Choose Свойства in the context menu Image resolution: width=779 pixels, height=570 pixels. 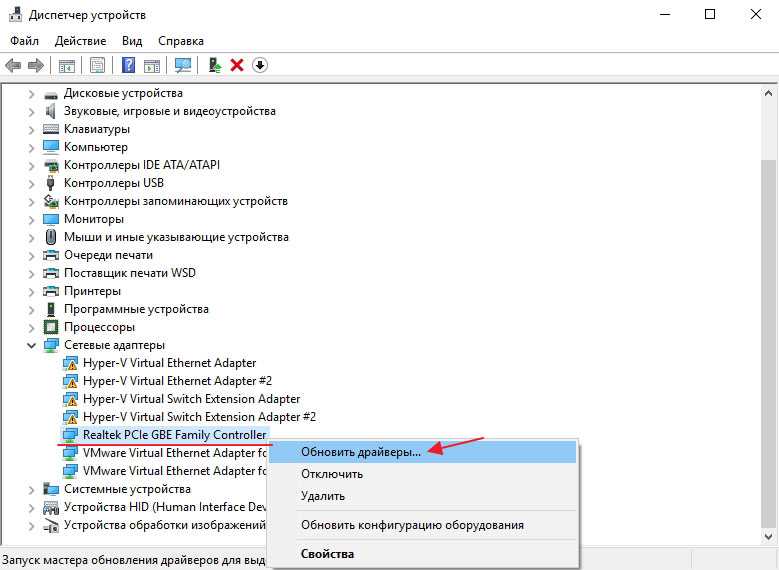click(x=422, y=554)
